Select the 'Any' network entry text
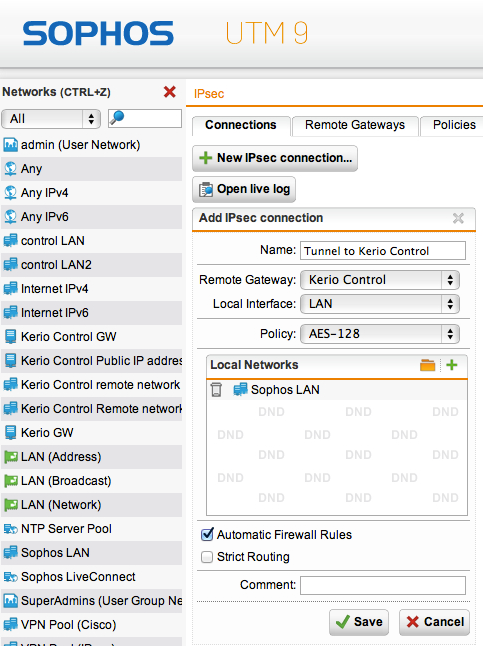The width and height of the screenshot is (483, 646). point(31,169)
